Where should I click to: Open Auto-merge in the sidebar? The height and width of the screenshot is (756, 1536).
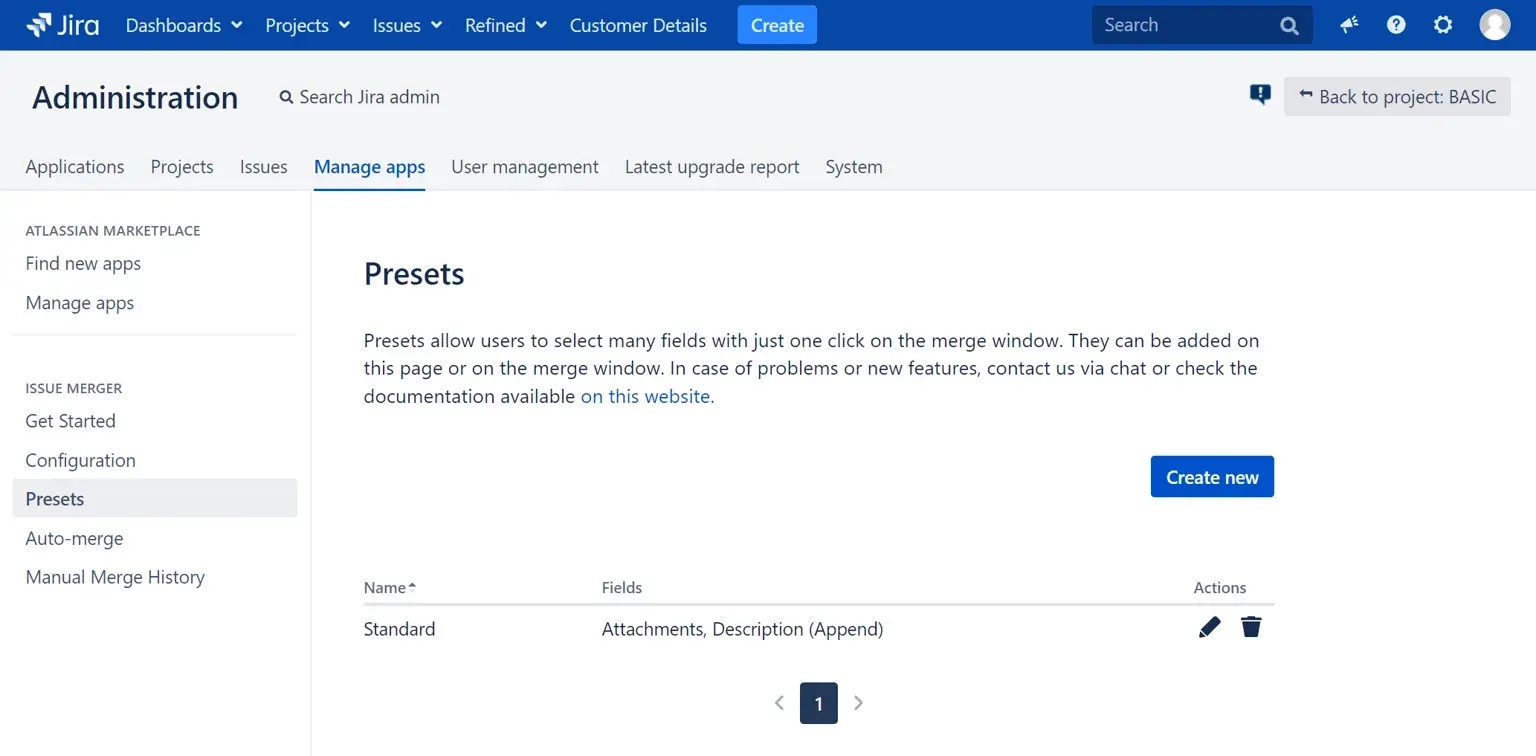[x=74, y=538]
